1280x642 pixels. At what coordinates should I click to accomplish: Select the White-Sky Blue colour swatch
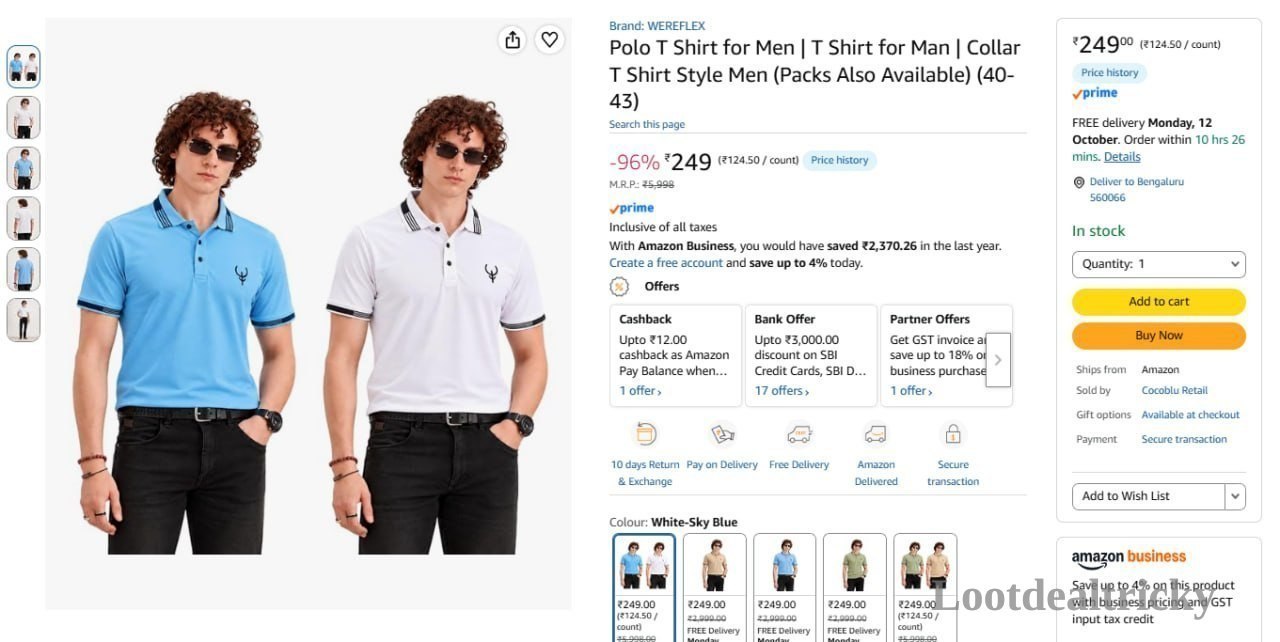[x=644, y=588]
